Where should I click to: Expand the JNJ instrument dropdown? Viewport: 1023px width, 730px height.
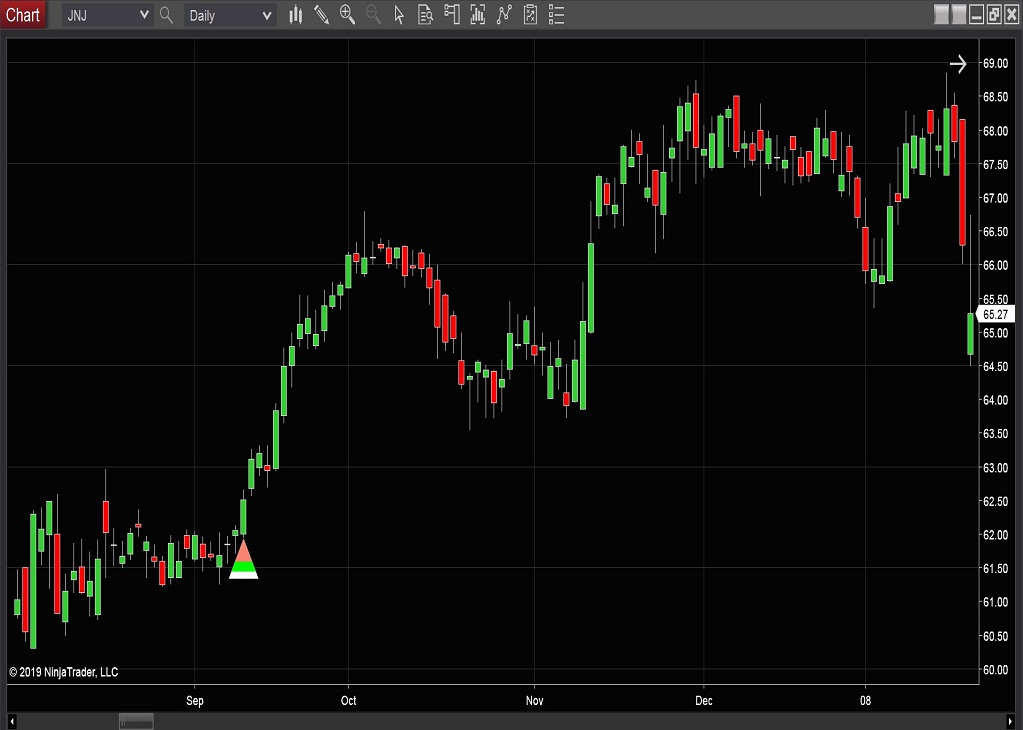click(x=144, y=15)
